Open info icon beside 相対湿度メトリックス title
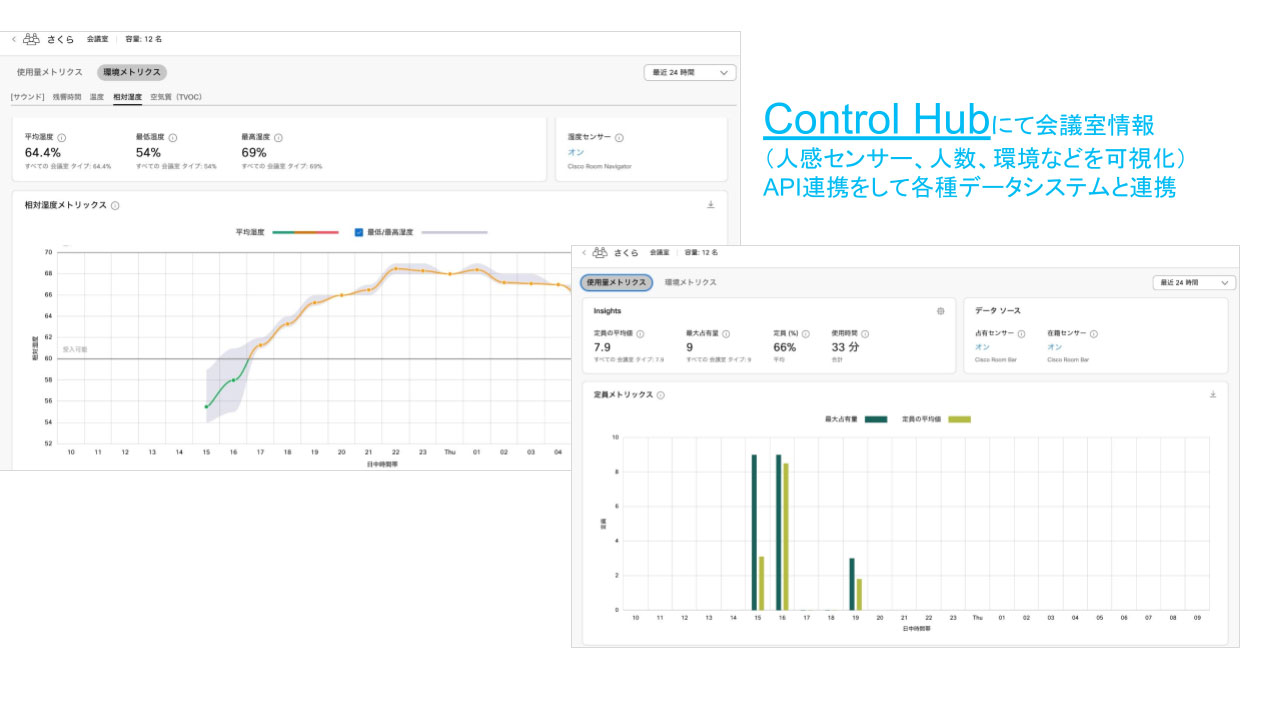This screenshot has height=720, width=1280. coord(115,205)
